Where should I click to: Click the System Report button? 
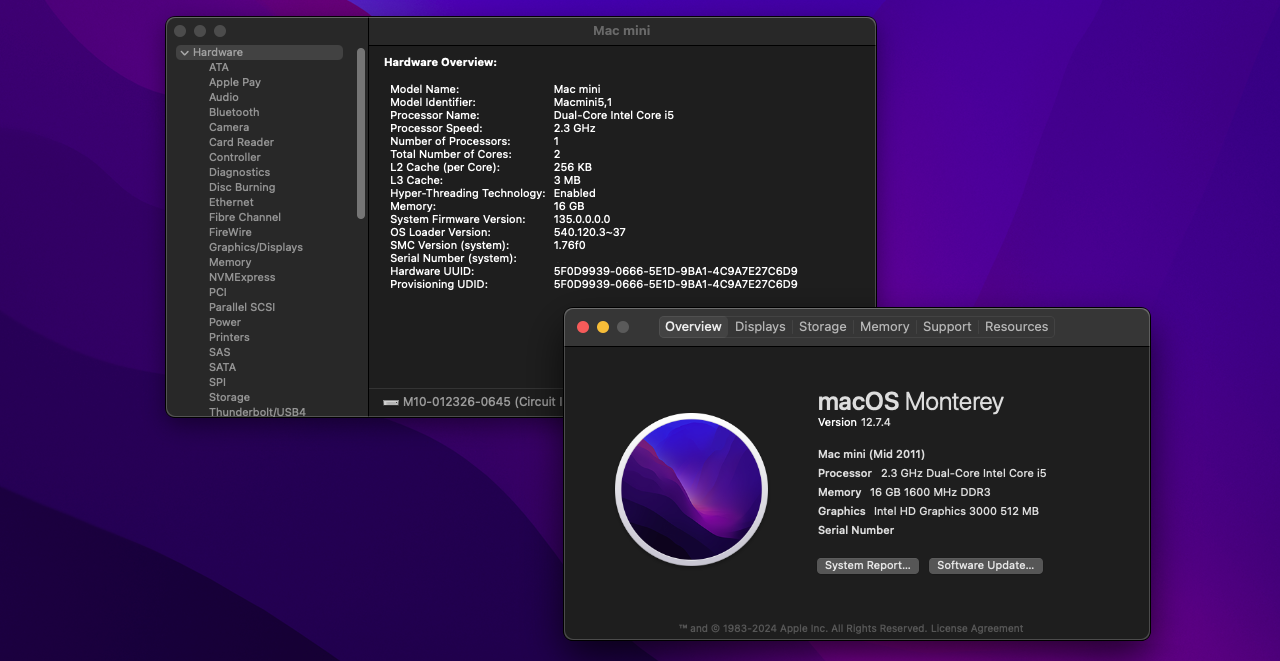867,565
